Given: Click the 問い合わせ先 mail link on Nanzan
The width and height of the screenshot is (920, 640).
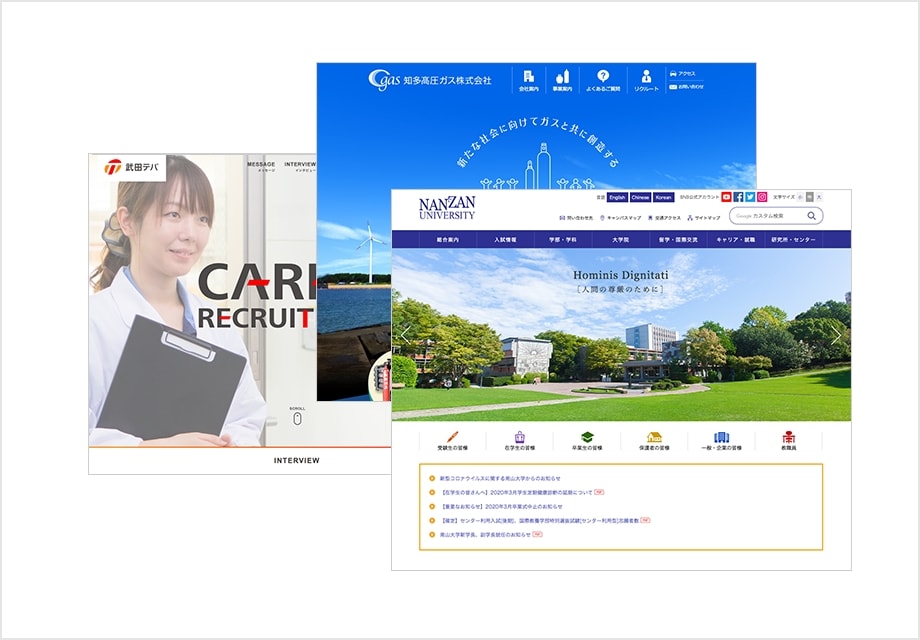Looking at the screenshot, I should coord(576,218).
